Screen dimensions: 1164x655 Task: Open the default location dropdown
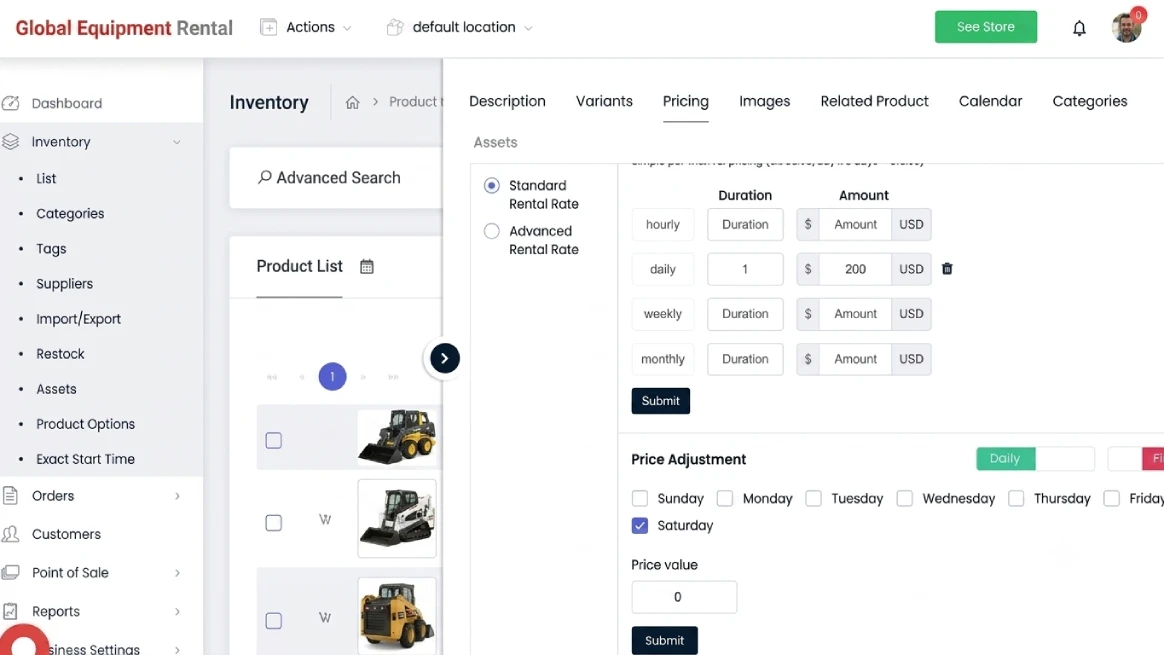[460, 27]
